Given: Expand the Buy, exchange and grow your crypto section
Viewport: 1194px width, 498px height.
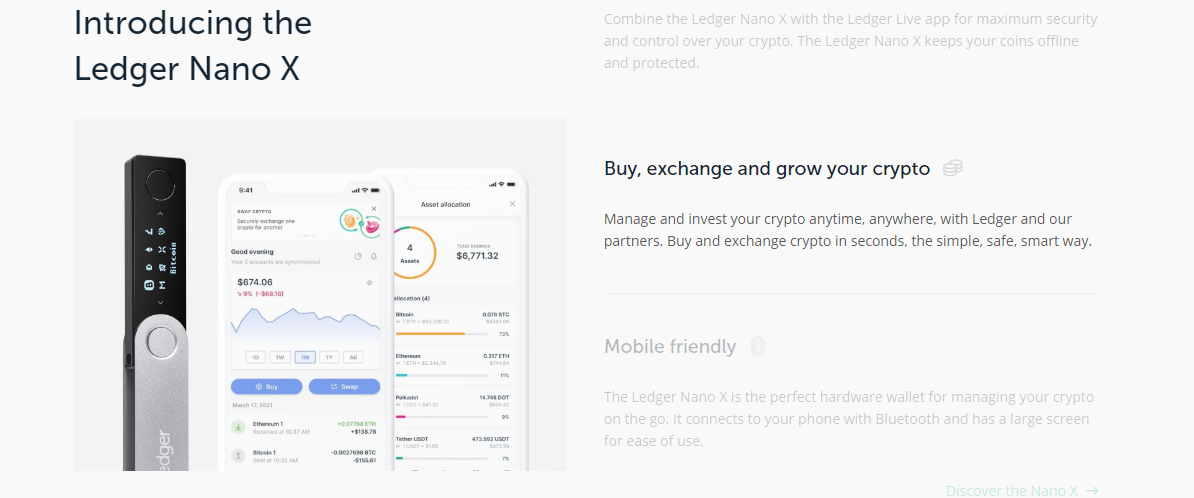Looking at the screenshot, I should pos(767,169).
